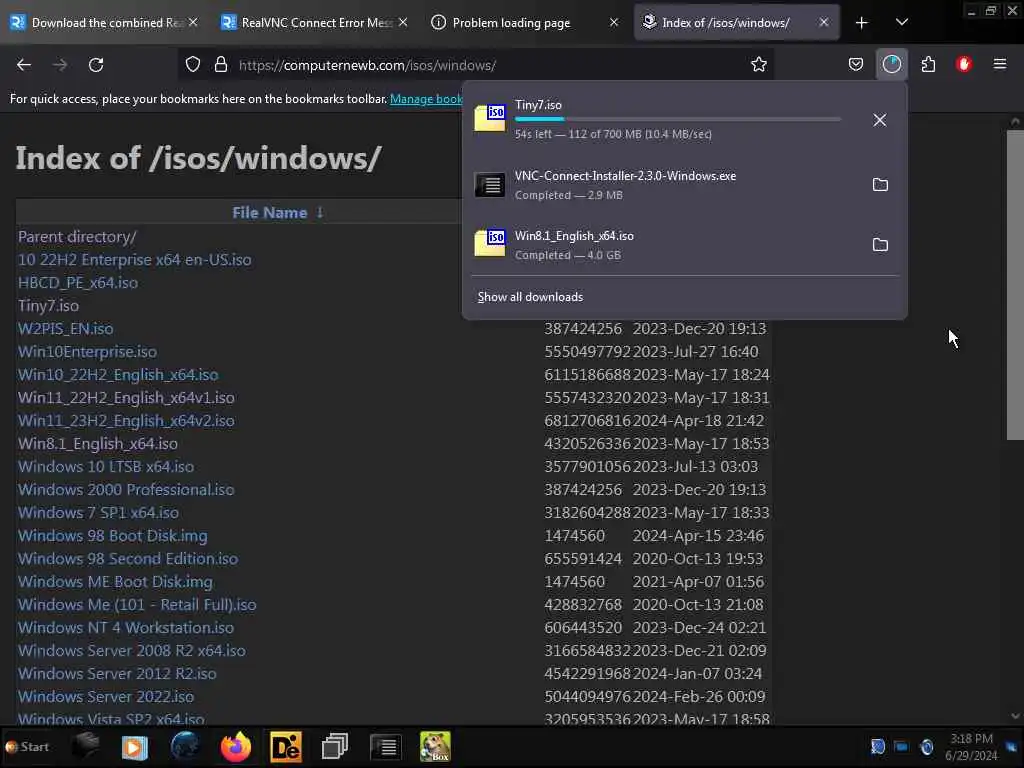Screen dimensions: 1024x768
Task: Open the Pocket save icon
Action: (x=856, y=65)
